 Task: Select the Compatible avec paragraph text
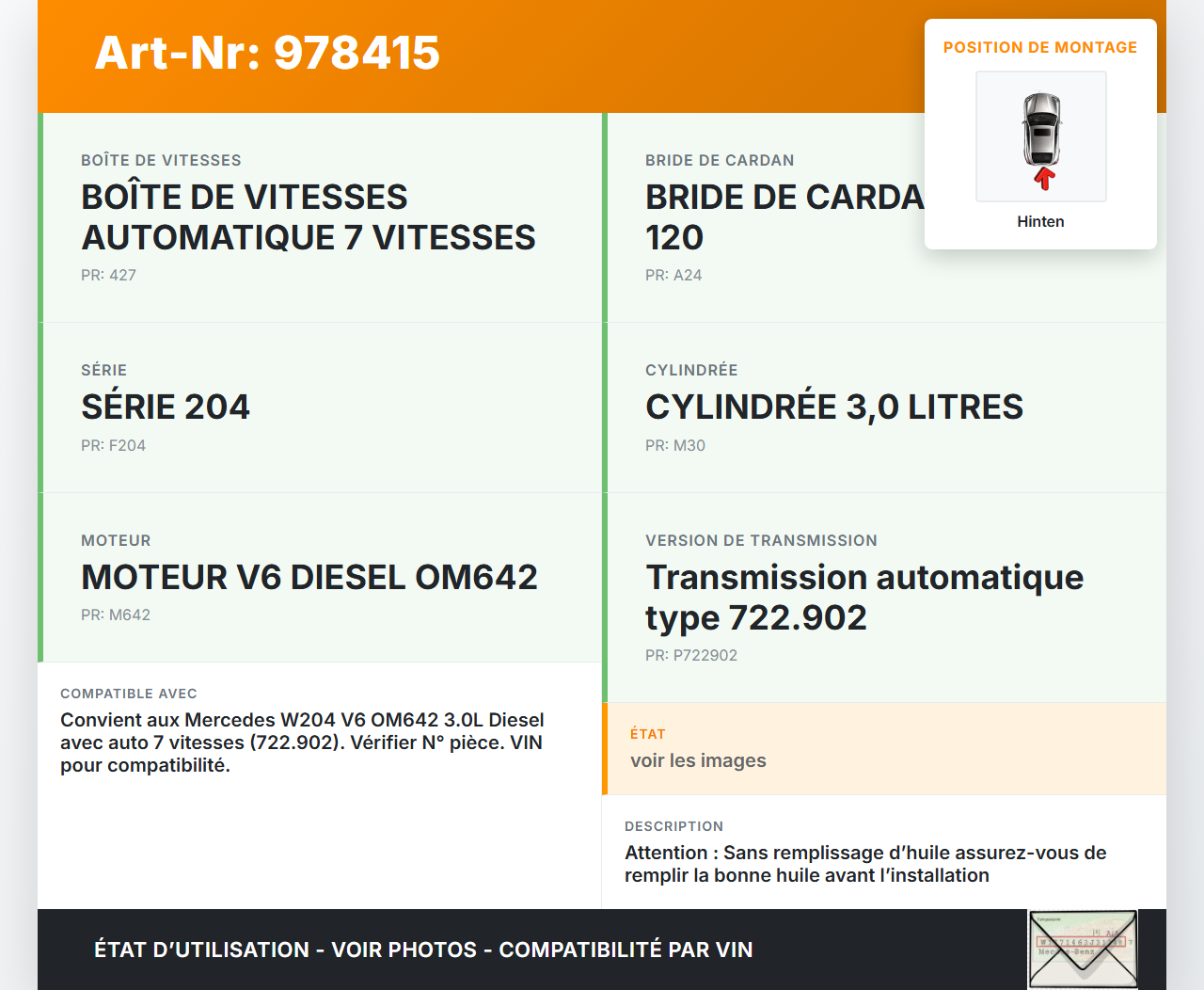[x=301, y=742]
